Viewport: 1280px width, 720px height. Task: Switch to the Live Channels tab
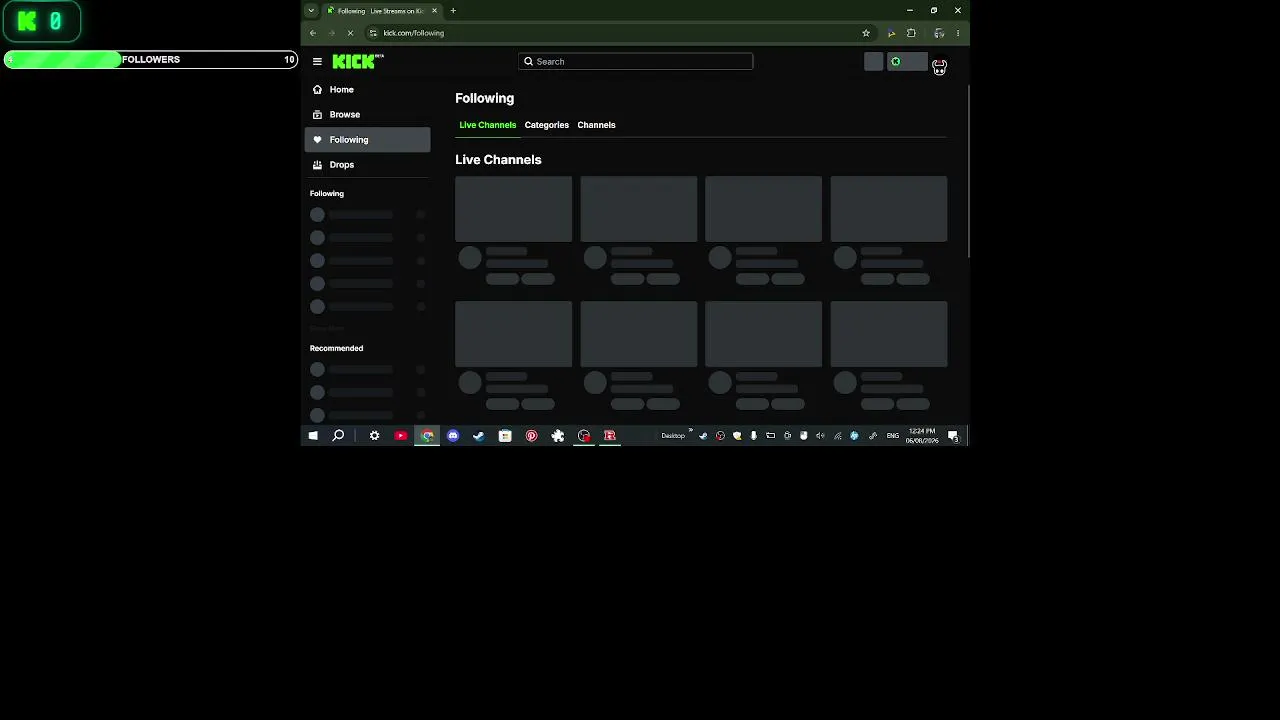[487, 125]
